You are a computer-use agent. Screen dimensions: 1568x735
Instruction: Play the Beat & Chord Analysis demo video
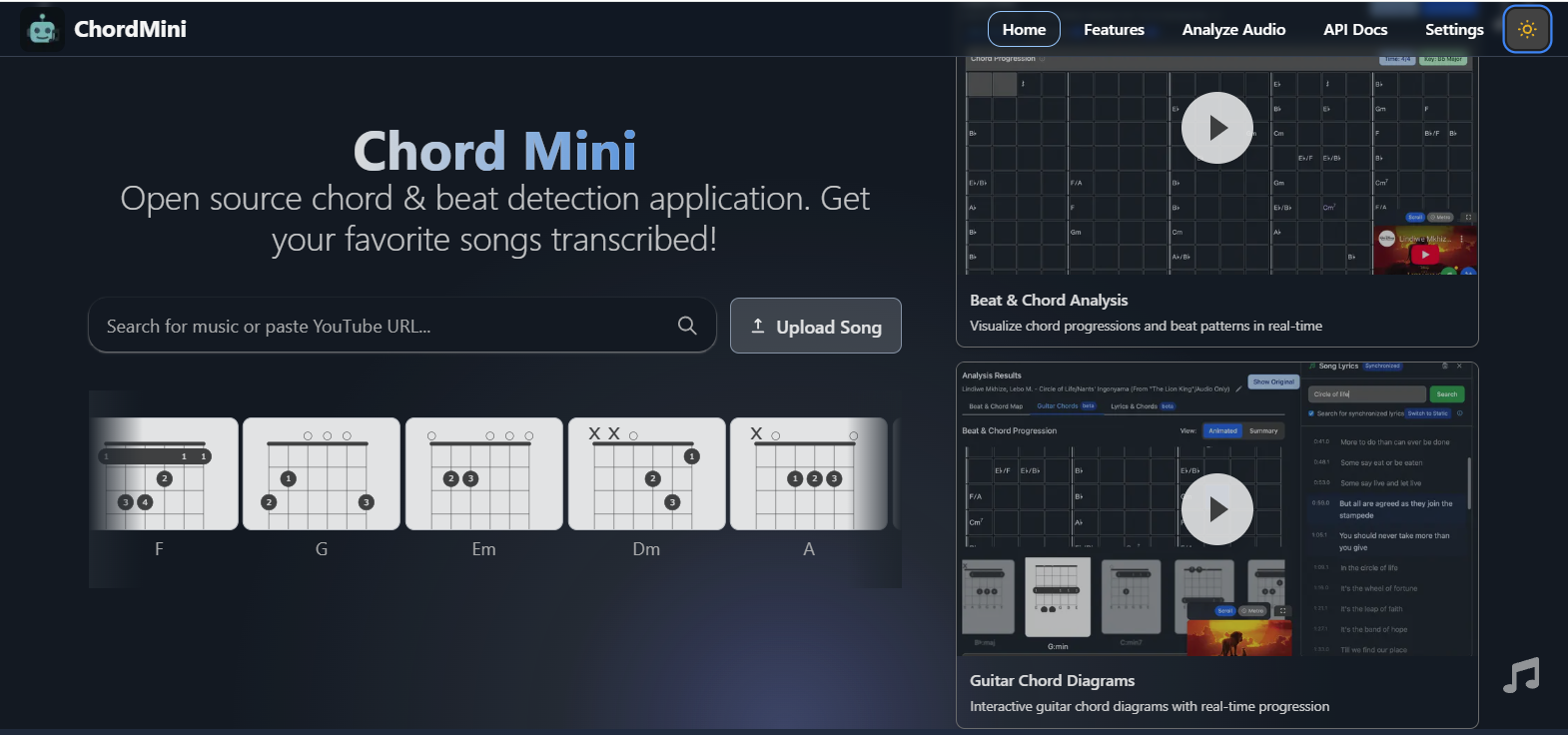(x=1216, y=128)
